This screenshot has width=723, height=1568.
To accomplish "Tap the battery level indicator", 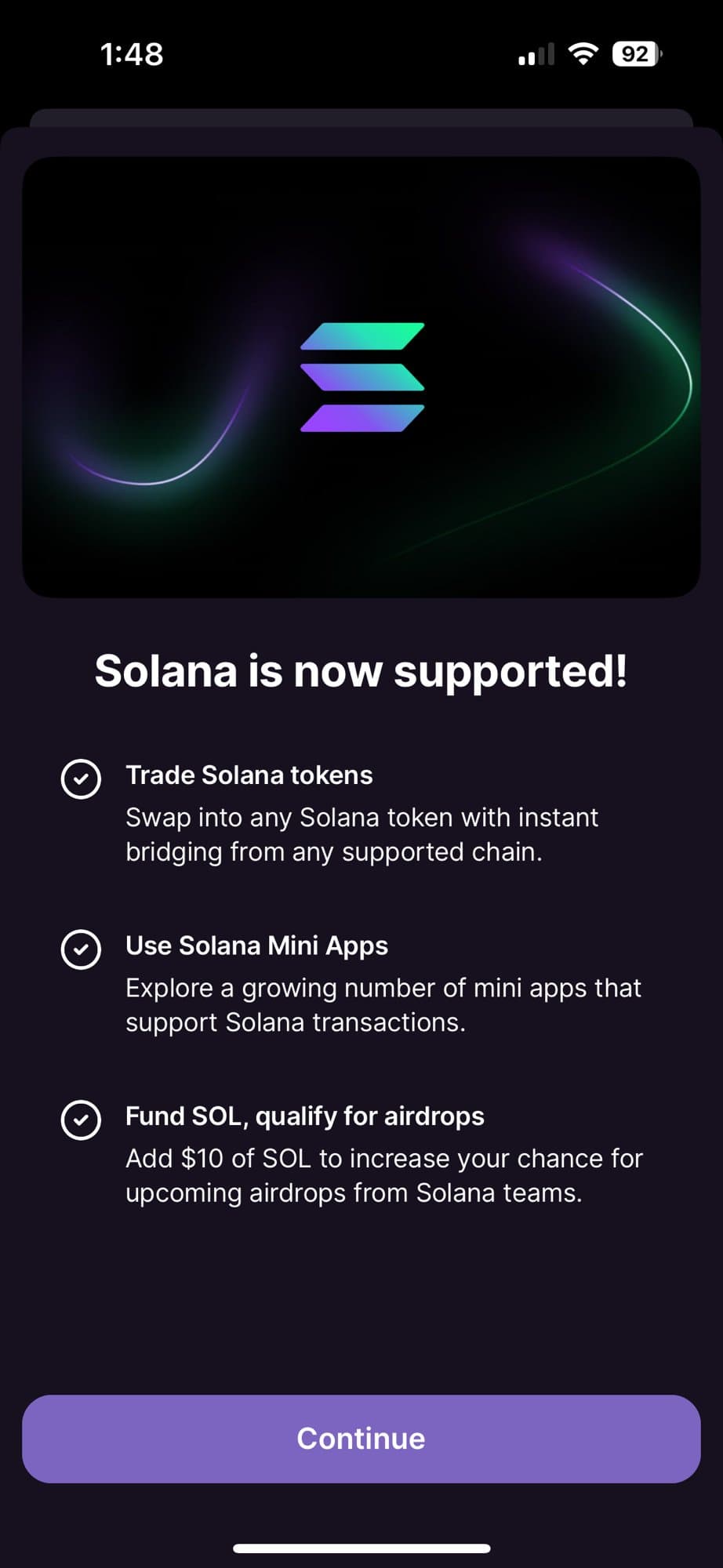I will [636, 54].
